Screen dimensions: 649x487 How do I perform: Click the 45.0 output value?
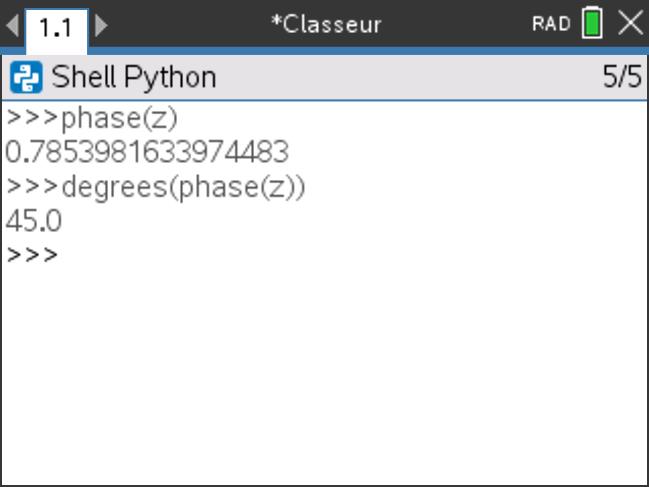pos(33,221)
